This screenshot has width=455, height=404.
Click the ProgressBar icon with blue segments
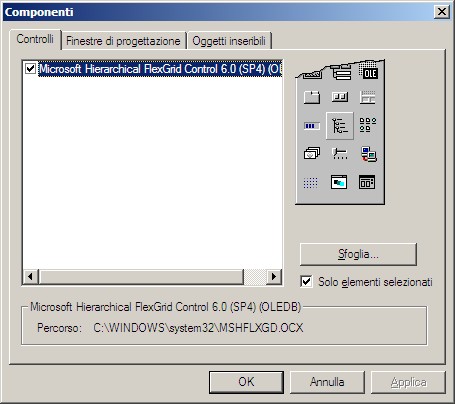[x=312, y=126]
